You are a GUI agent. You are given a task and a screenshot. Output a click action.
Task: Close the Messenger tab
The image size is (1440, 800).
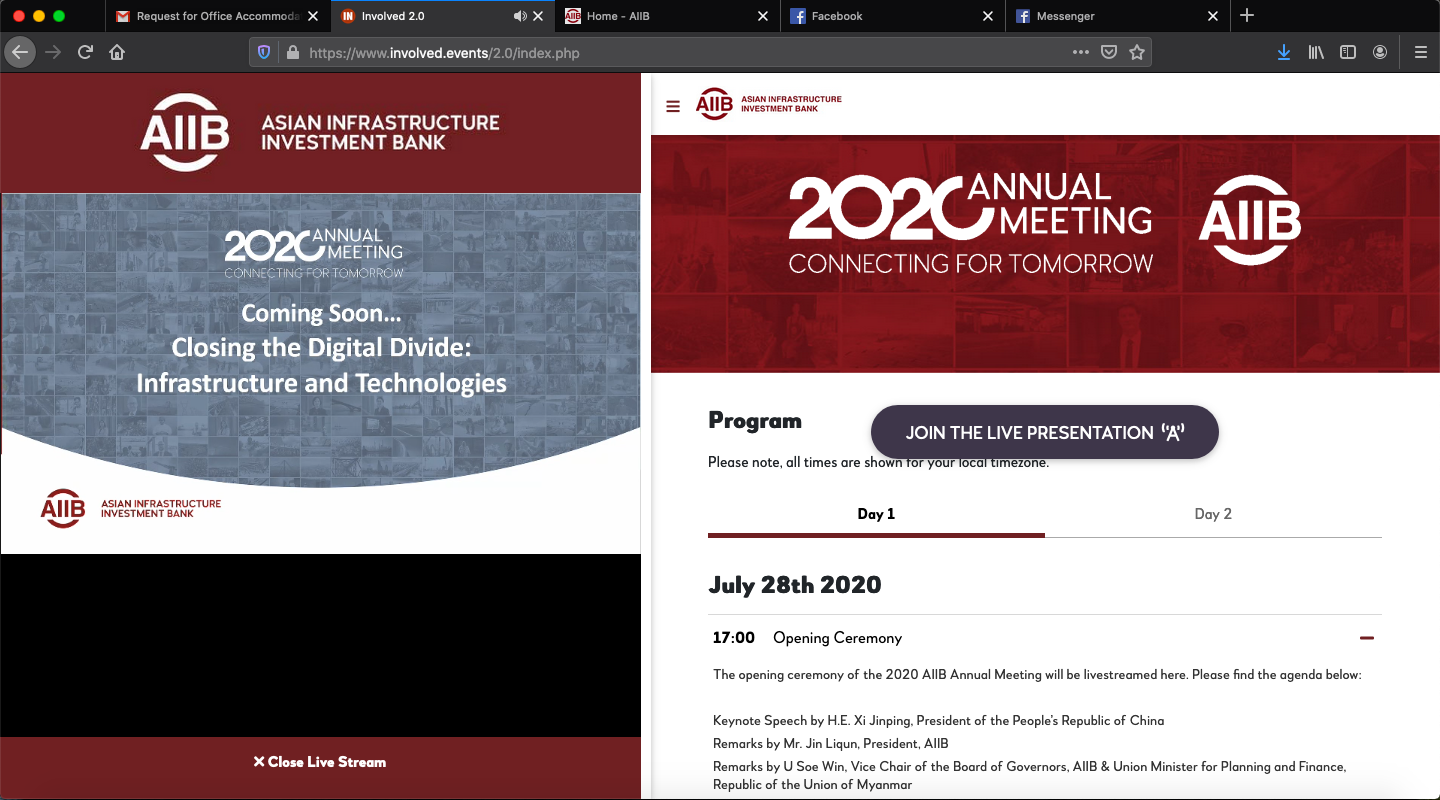click(1213, 16)
